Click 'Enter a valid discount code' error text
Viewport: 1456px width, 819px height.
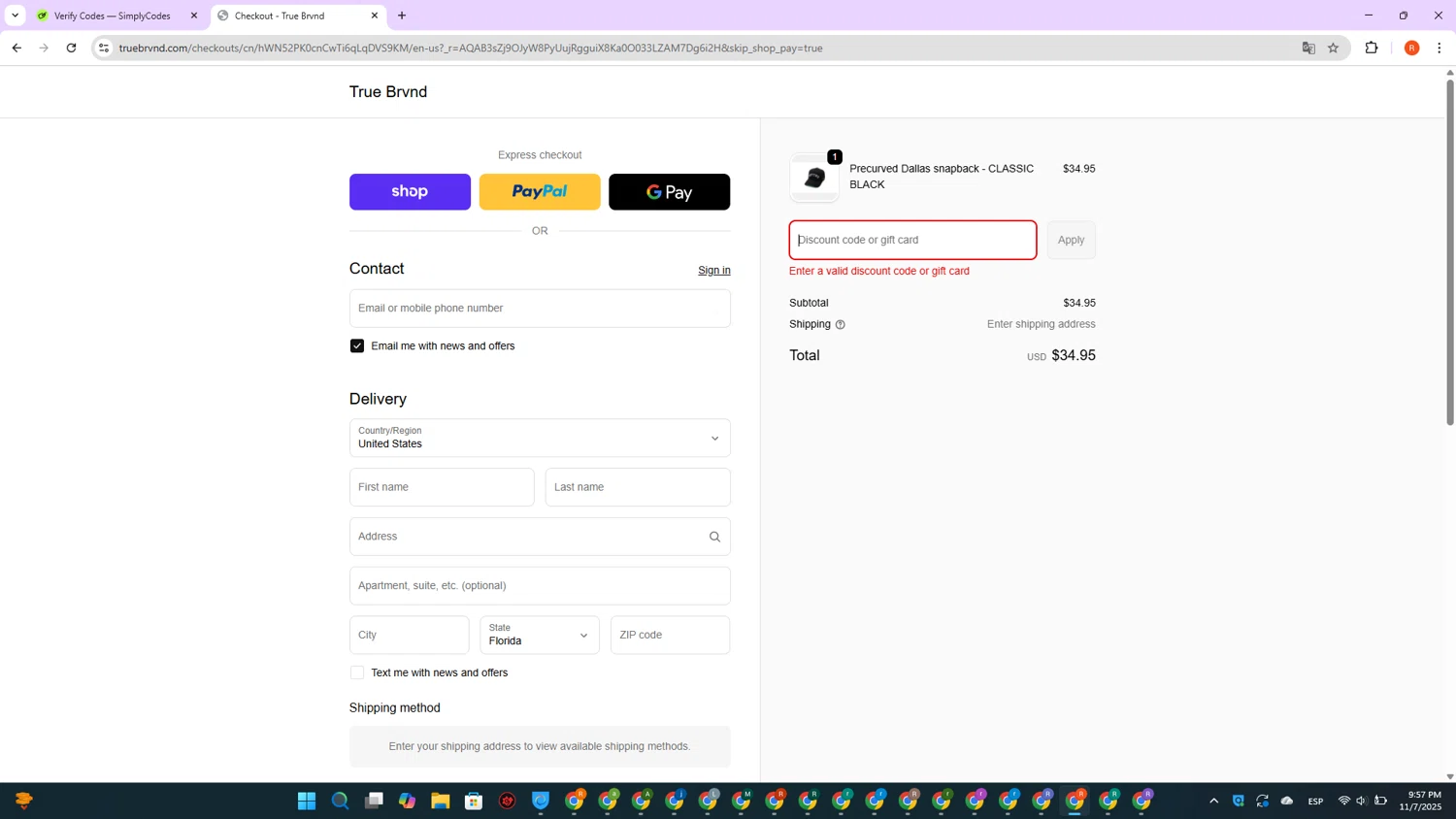[x=879, y=272]
